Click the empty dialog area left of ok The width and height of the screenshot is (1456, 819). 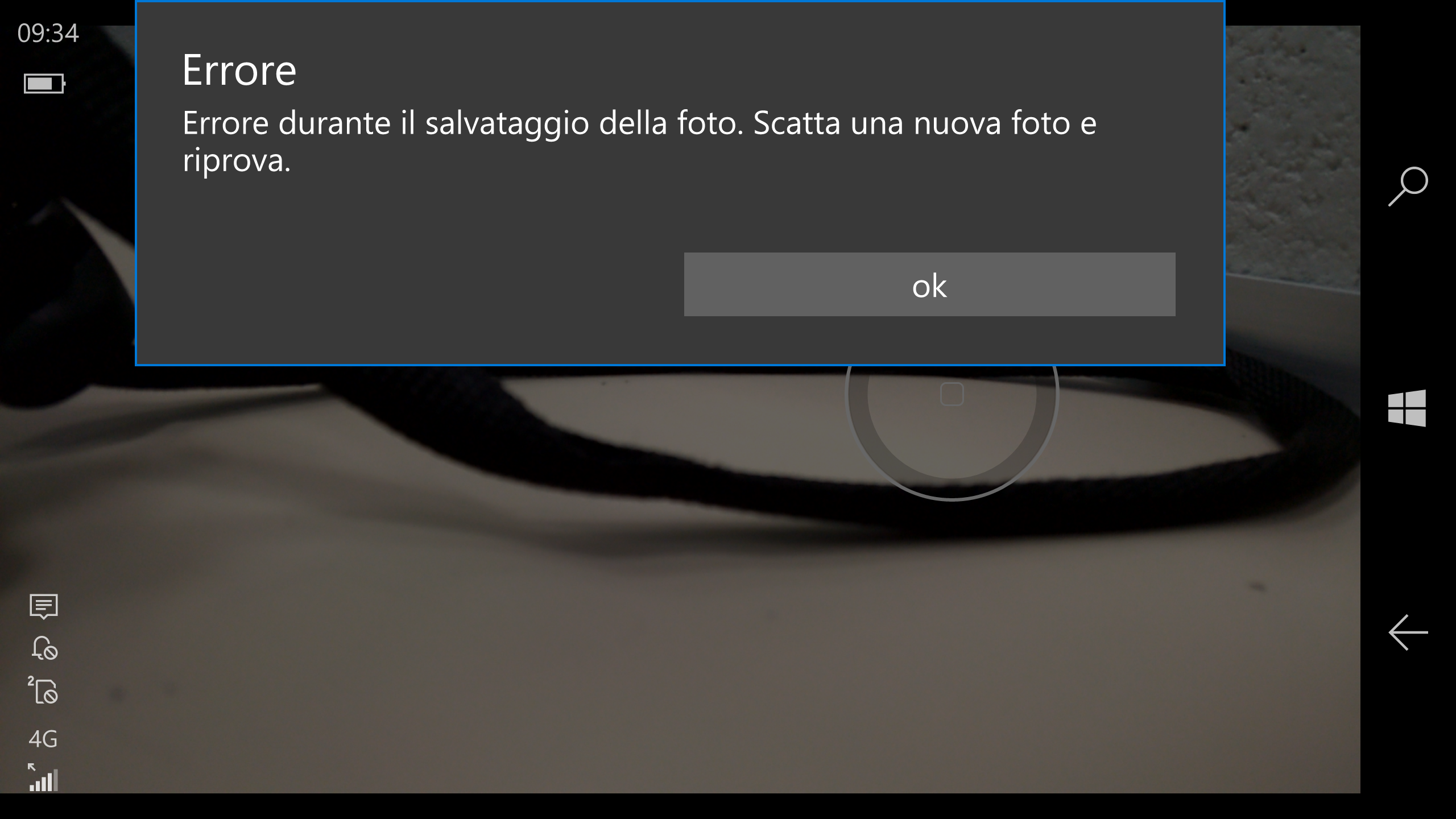pos(409,284)
